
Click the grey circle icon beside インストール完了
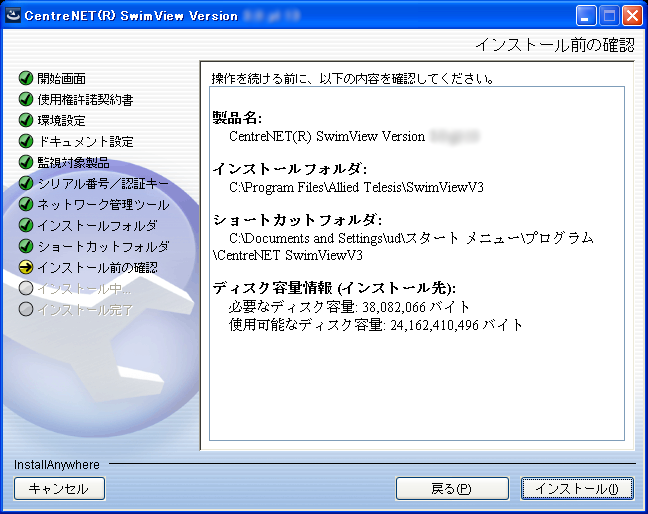(x=26, y=309)
